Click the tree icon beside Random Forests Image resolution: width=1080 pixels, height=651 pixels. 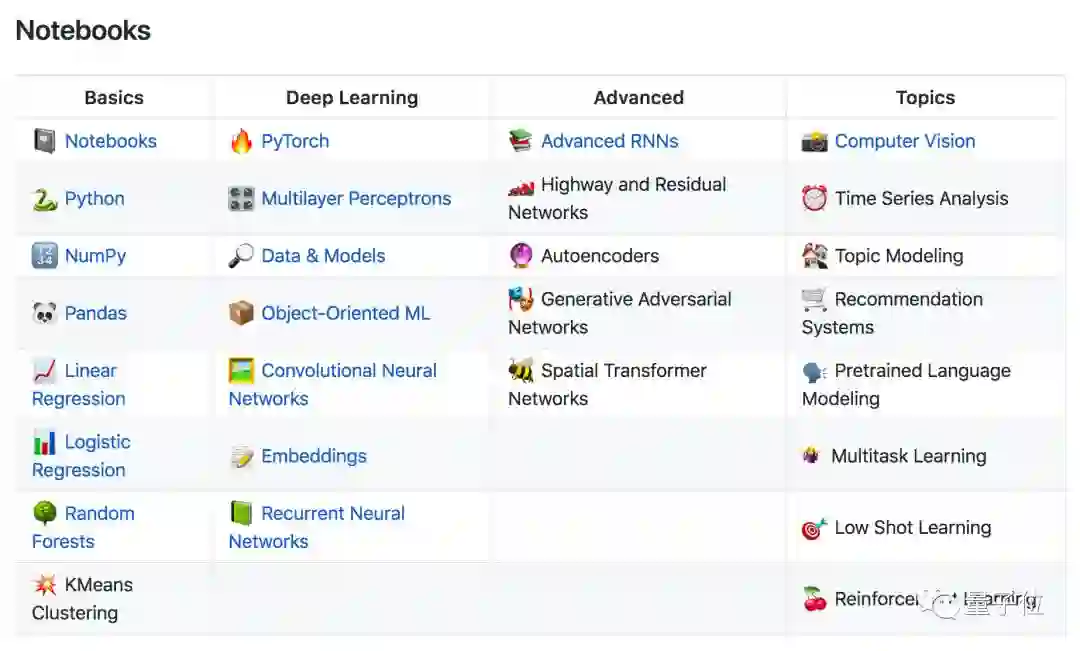(x=44, y=514)
